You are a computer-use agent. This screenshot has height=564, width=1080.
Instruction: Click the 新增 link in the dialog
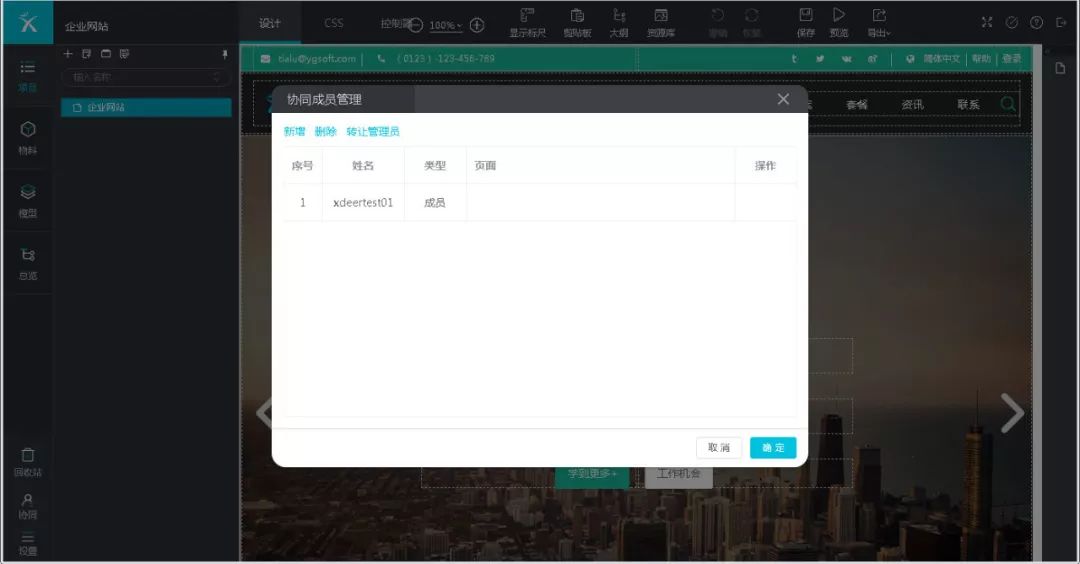click(294, 132)
